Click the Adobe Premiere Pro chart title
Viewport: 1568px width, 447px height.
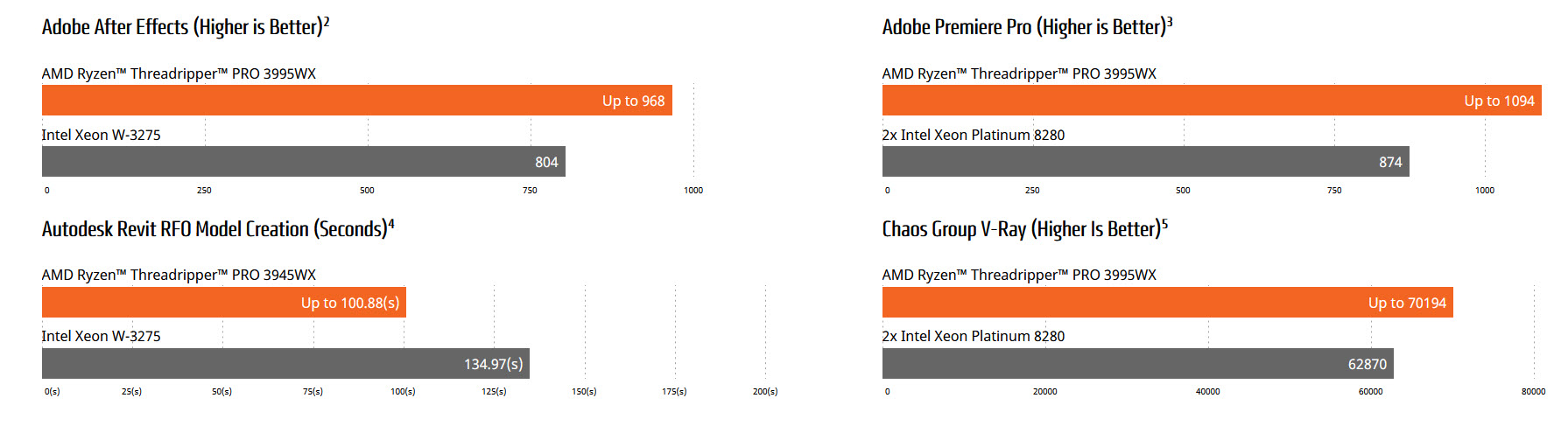(x=1027, y=27)
